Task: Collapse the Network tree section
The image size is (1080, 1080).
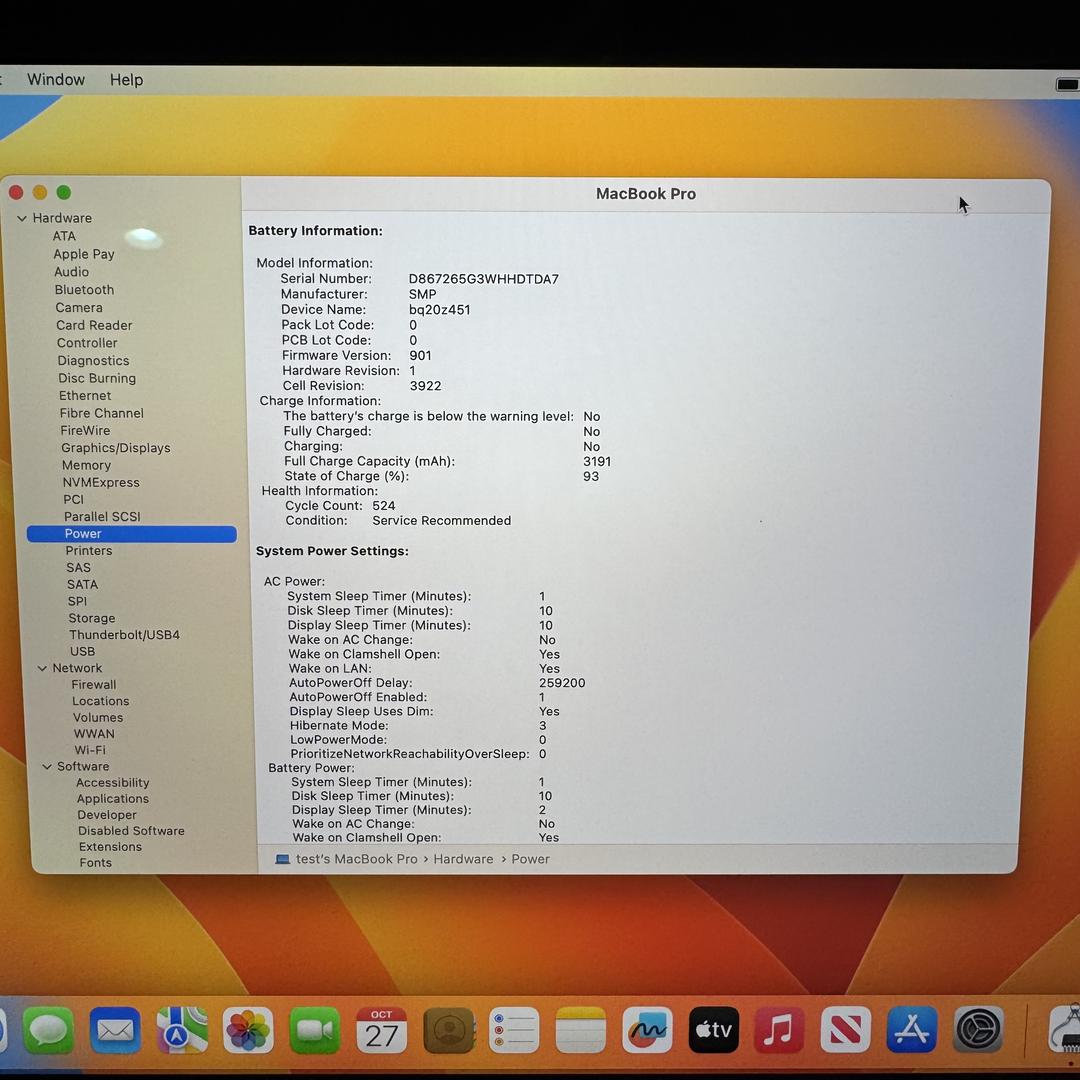Action: tap(42, 668)
